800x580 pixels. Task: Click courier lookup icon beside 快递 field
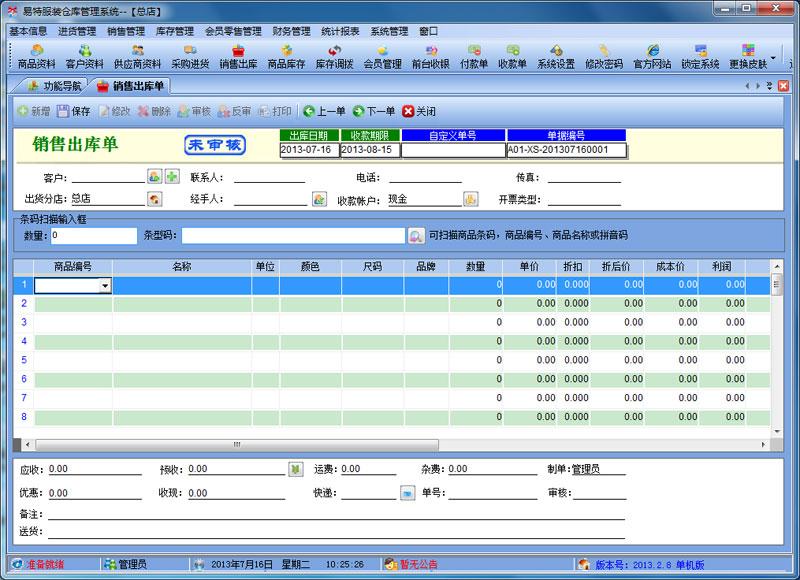pyautogui.click(x=408, y=493)
